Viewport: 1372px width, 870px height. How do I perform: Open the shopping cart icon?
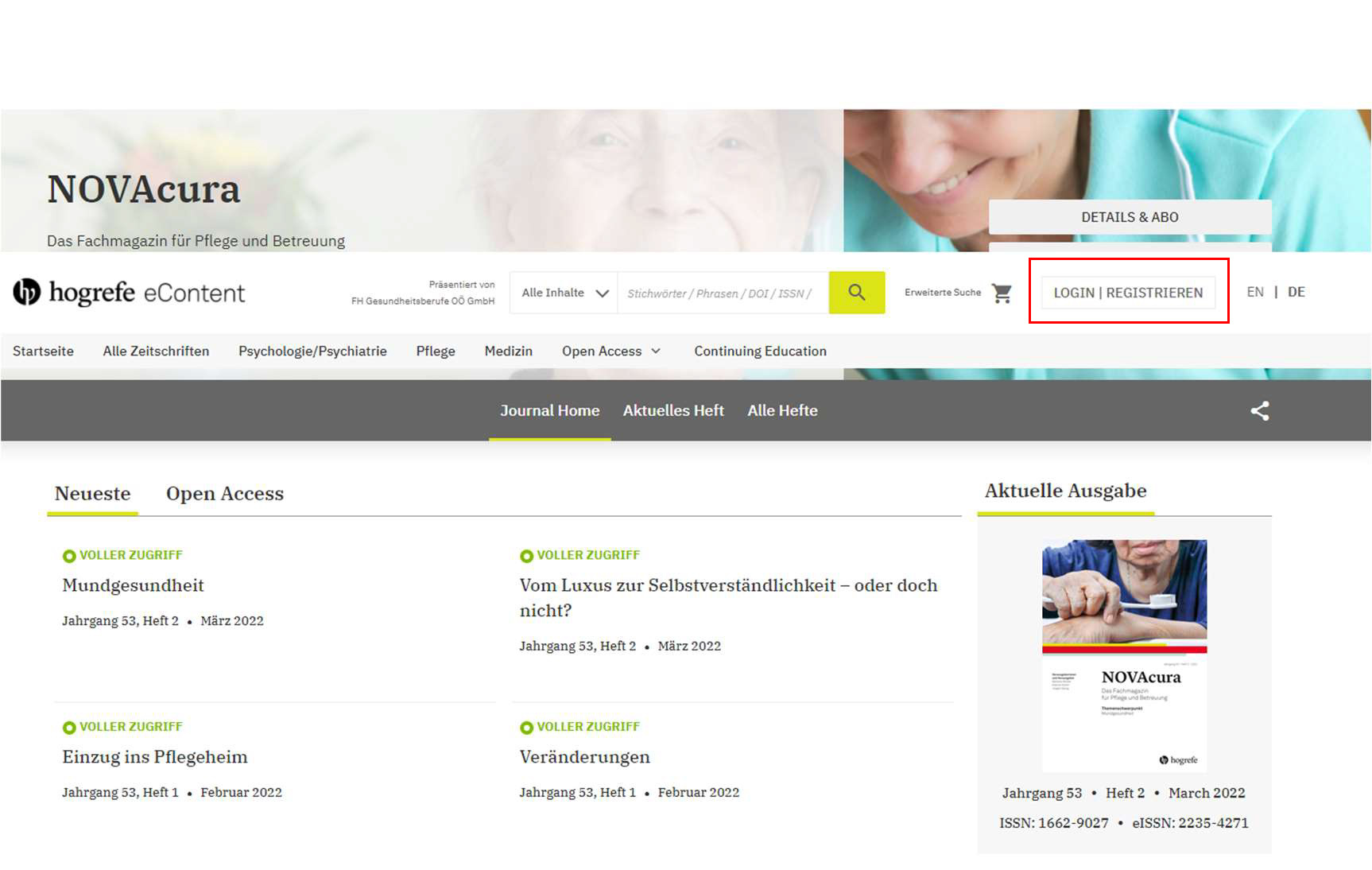tap(1002, 293)
